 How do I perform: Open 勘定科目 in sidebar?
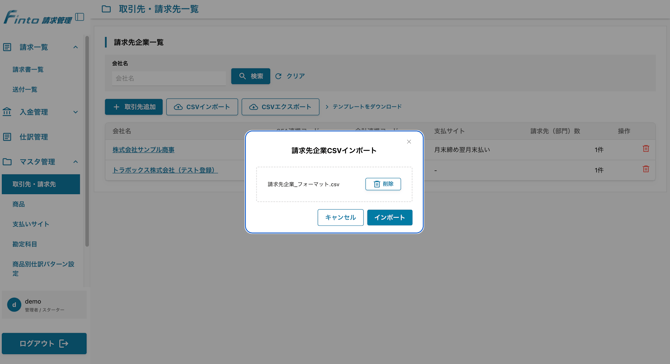click(25, 244)
